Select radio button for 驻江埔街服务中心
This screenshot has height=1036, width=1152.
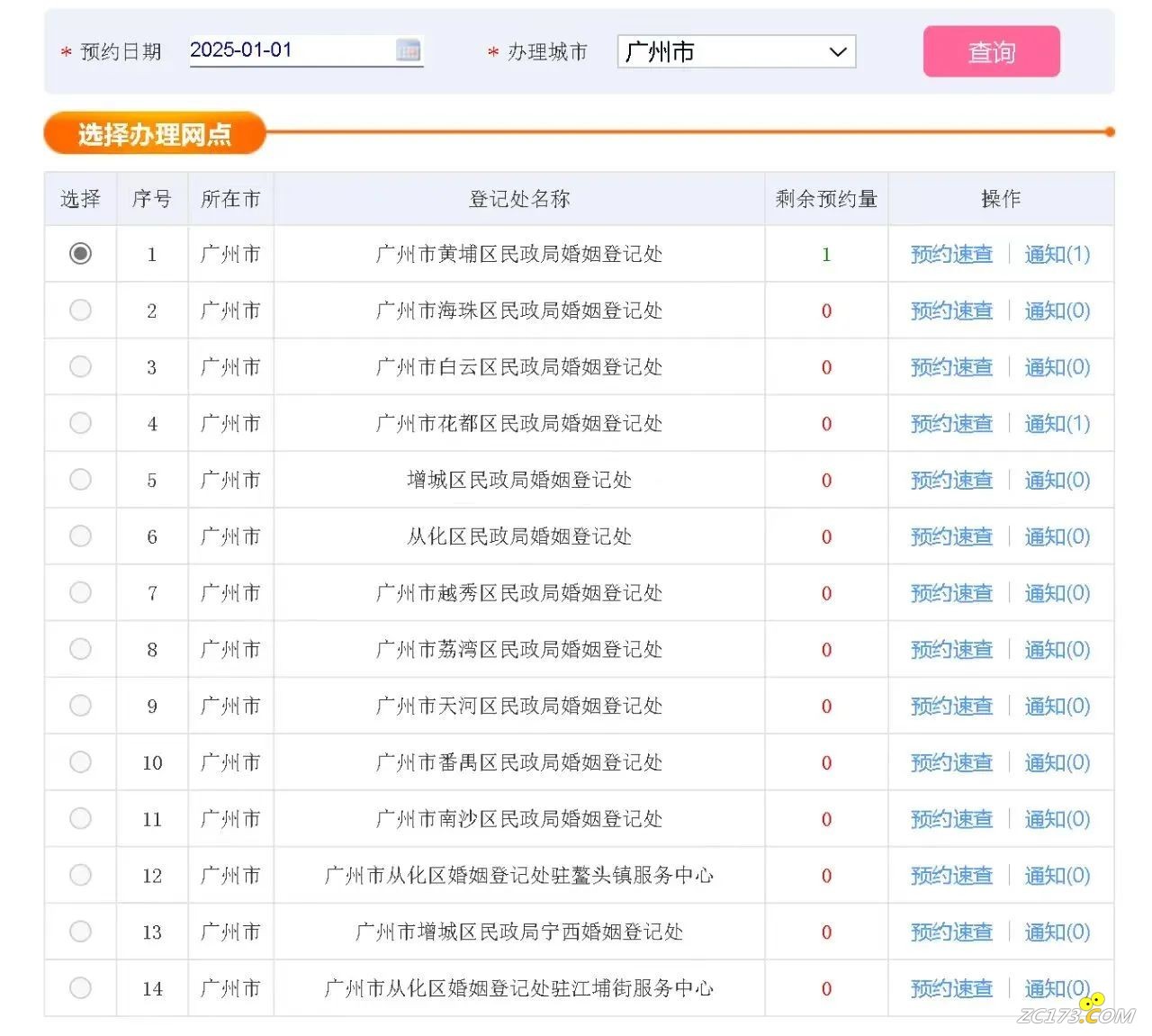[80, 988]
